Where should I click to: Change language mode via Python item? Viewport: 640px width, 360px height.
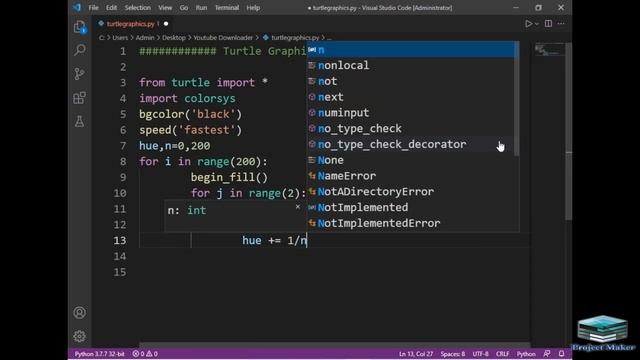[x=526, y=354]
